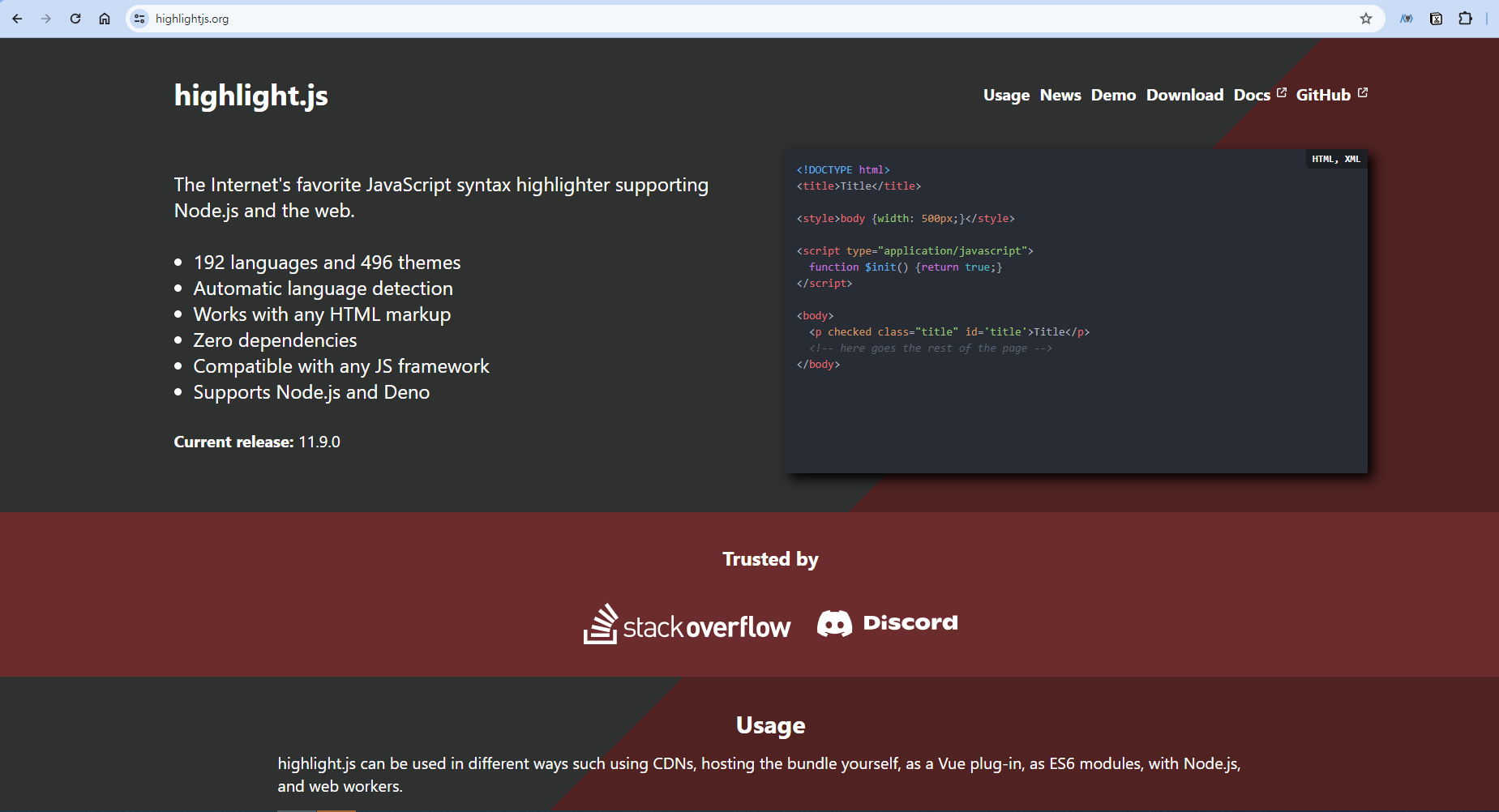
Task: Click the '192 languages and 496 themes' bullet
Action: 327,263
